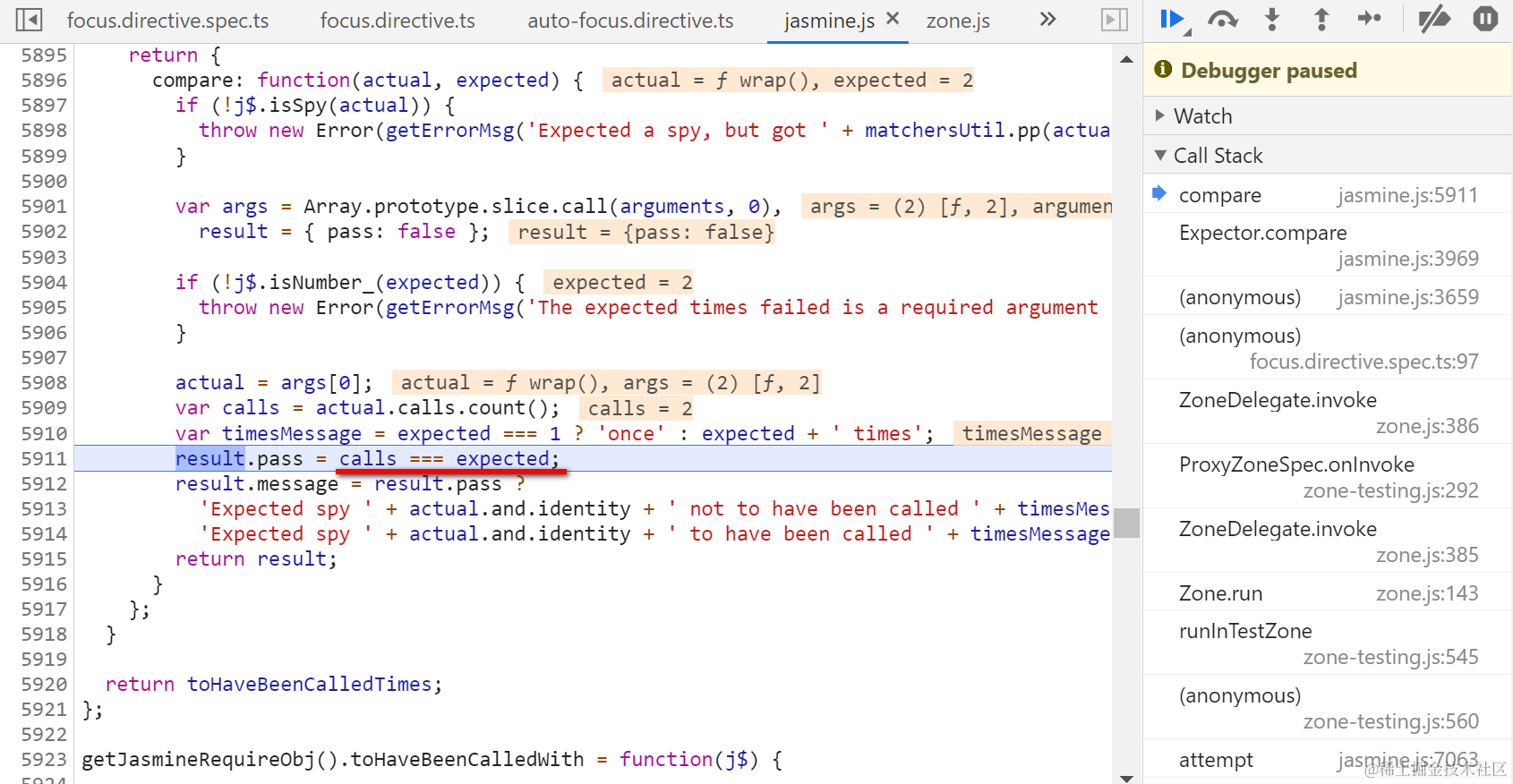Switch to auto-focus.directive.ts tab
This screenshot has width=1513, height=784.
[x=630, y=21]
